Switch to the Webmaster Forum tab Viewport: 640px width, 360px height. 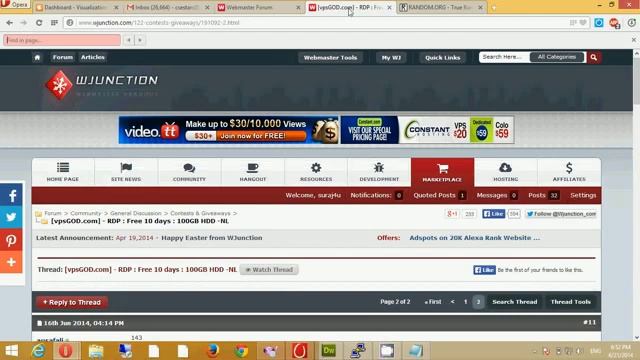pyautogui.click(x=259, y=7)
